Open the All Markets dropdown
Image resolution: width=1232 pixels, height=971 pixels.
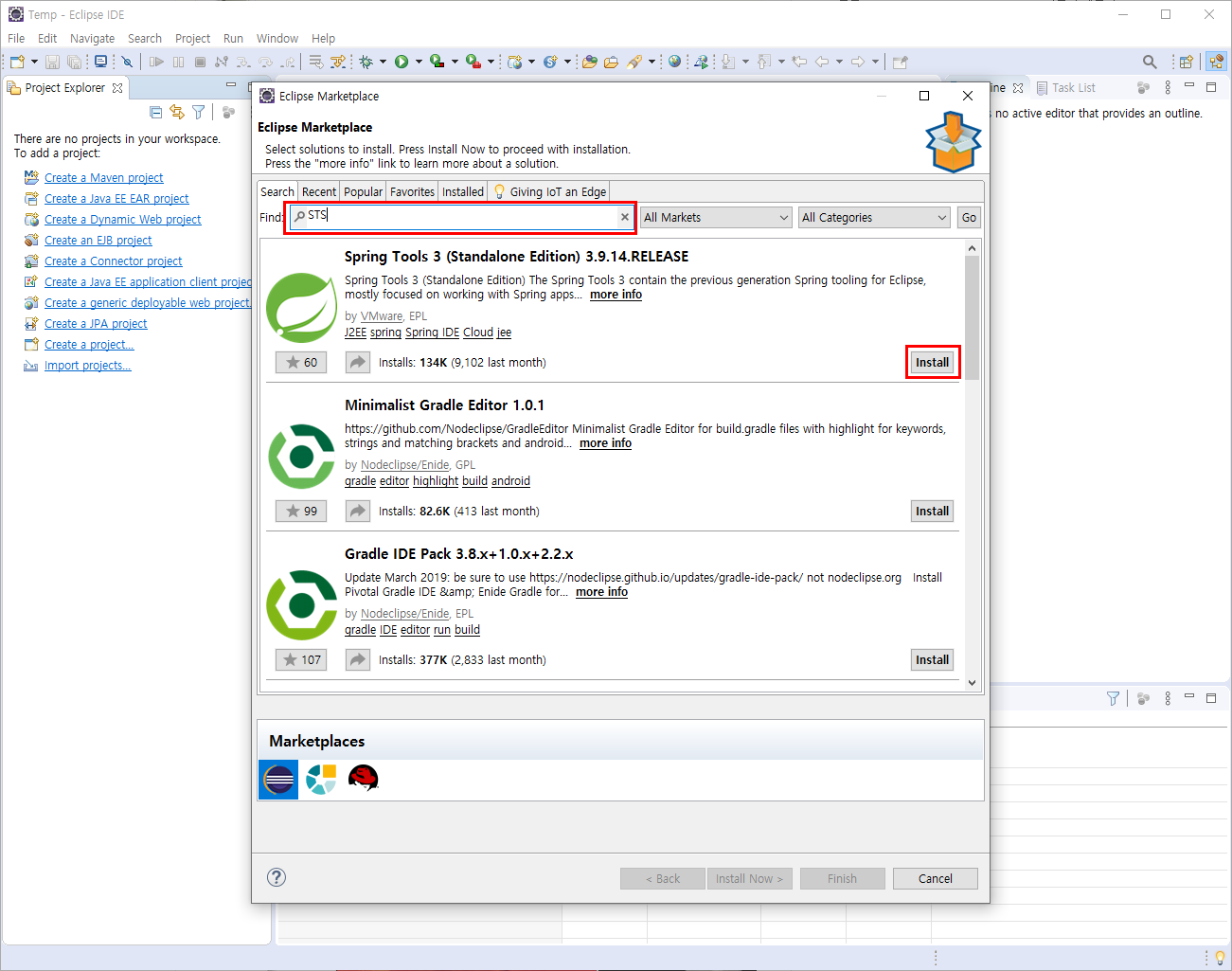point(716,217)
